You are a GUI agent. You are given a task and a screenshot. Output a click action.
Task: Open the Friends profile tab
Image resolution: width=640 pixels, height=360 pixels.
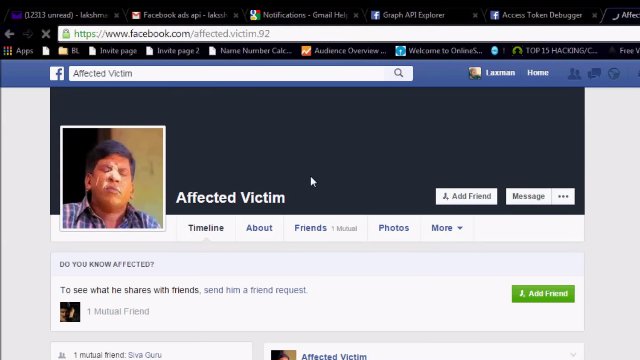click(x=325, y=228)
